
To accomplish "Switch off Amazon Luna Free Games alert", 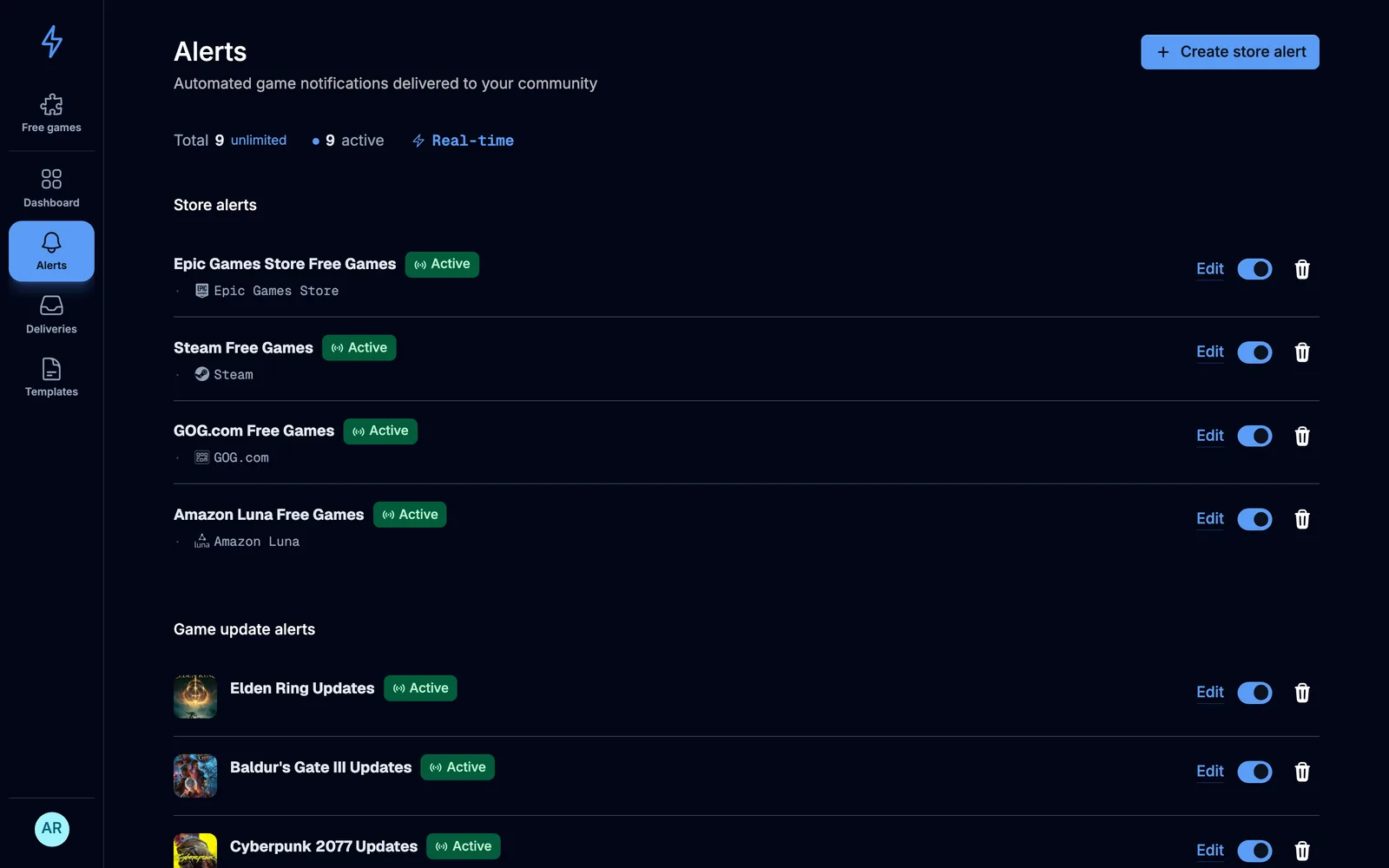I will [1254, 519].
